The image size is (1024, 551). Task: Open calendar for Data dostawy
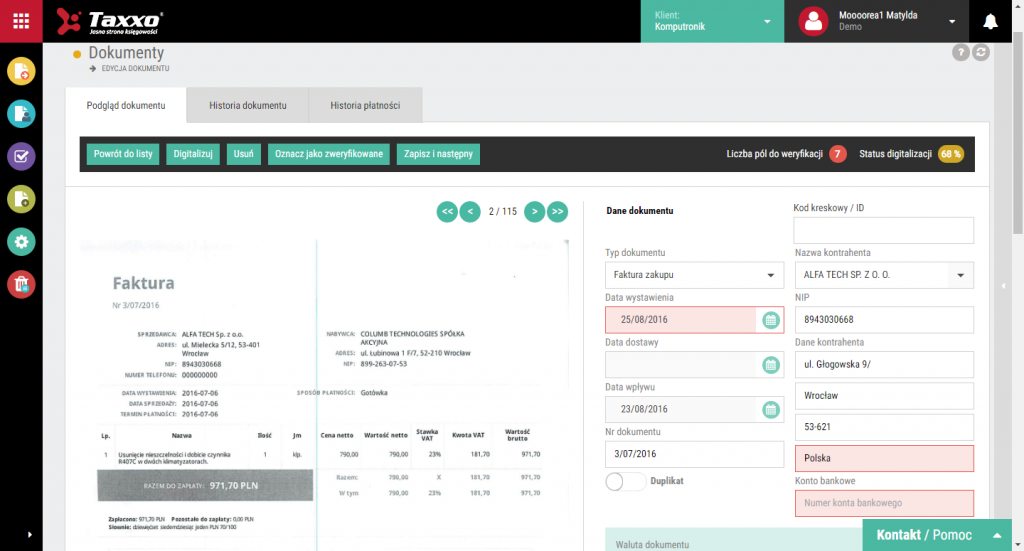click(771, 365)
